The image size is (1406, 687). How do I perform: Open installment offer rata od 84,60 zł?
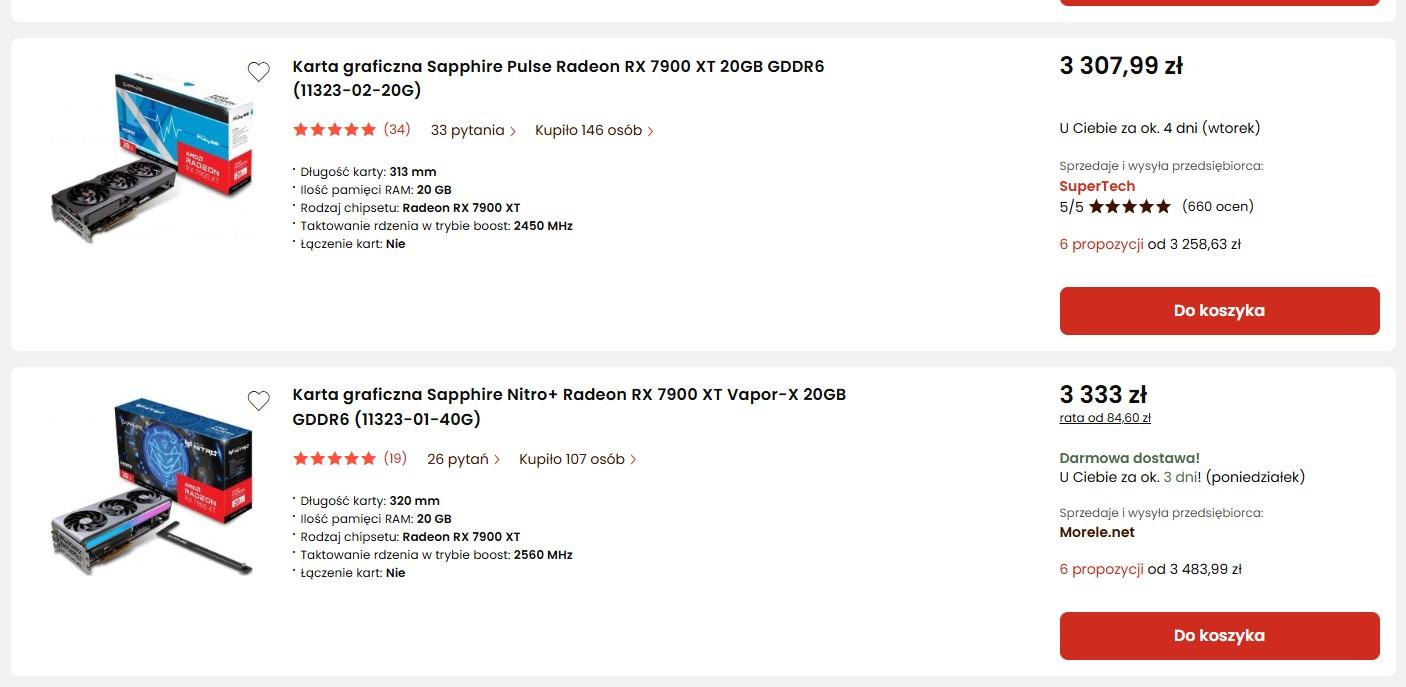click(1105, 418)
